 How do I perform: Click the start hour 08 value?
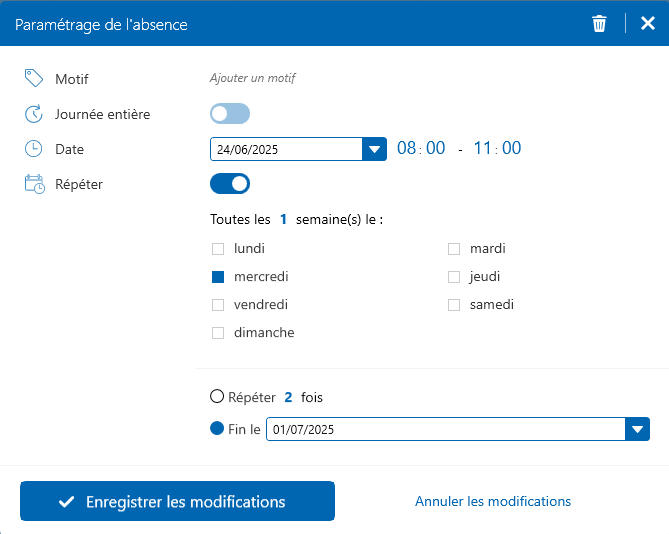click(x=406, y=149)
